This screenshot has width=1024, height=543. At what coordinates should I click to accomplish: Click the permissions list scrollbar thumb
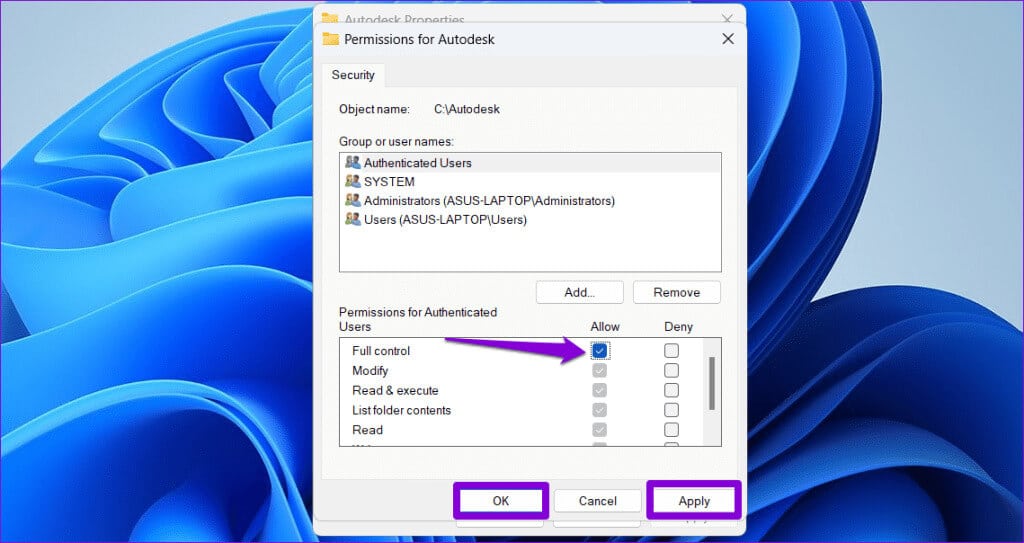click(712, 383)
